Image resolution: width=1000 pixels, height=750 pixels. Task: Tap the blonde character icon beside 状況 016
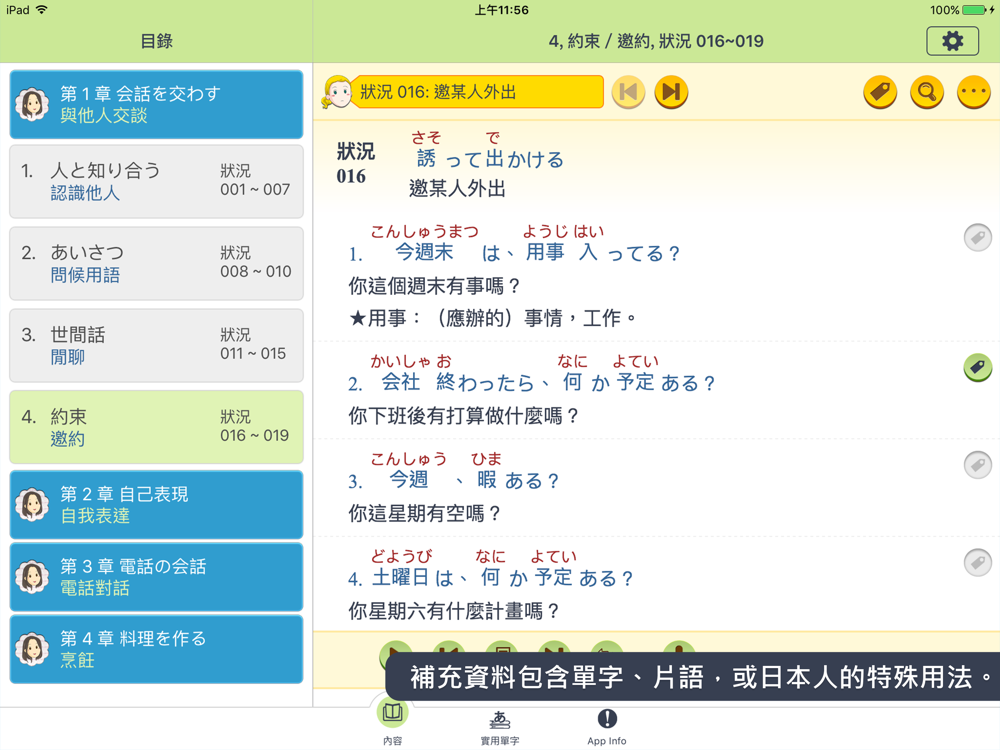tap(337, 92)
